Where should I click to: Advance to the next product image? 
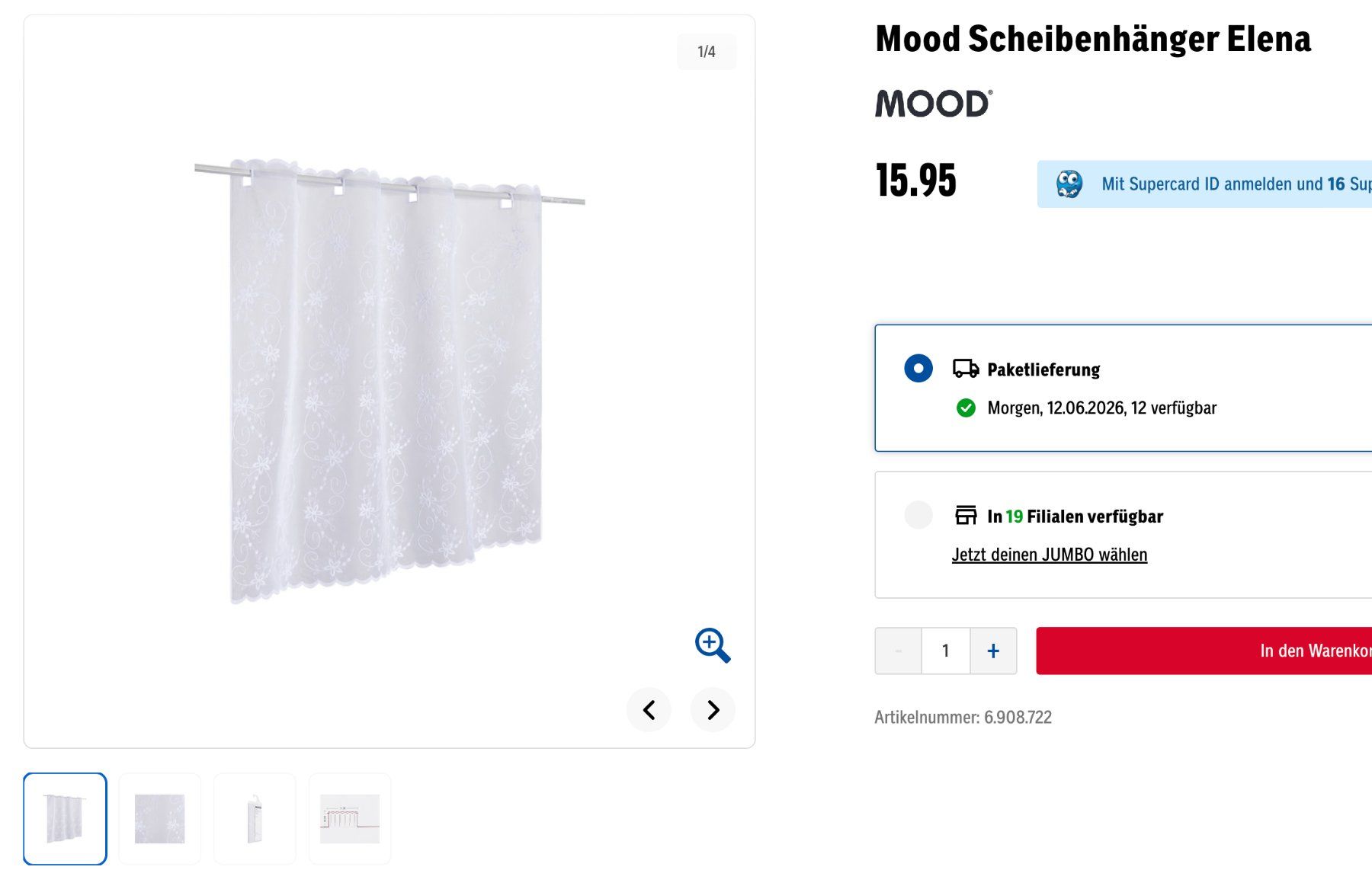(x=713, y=710)
